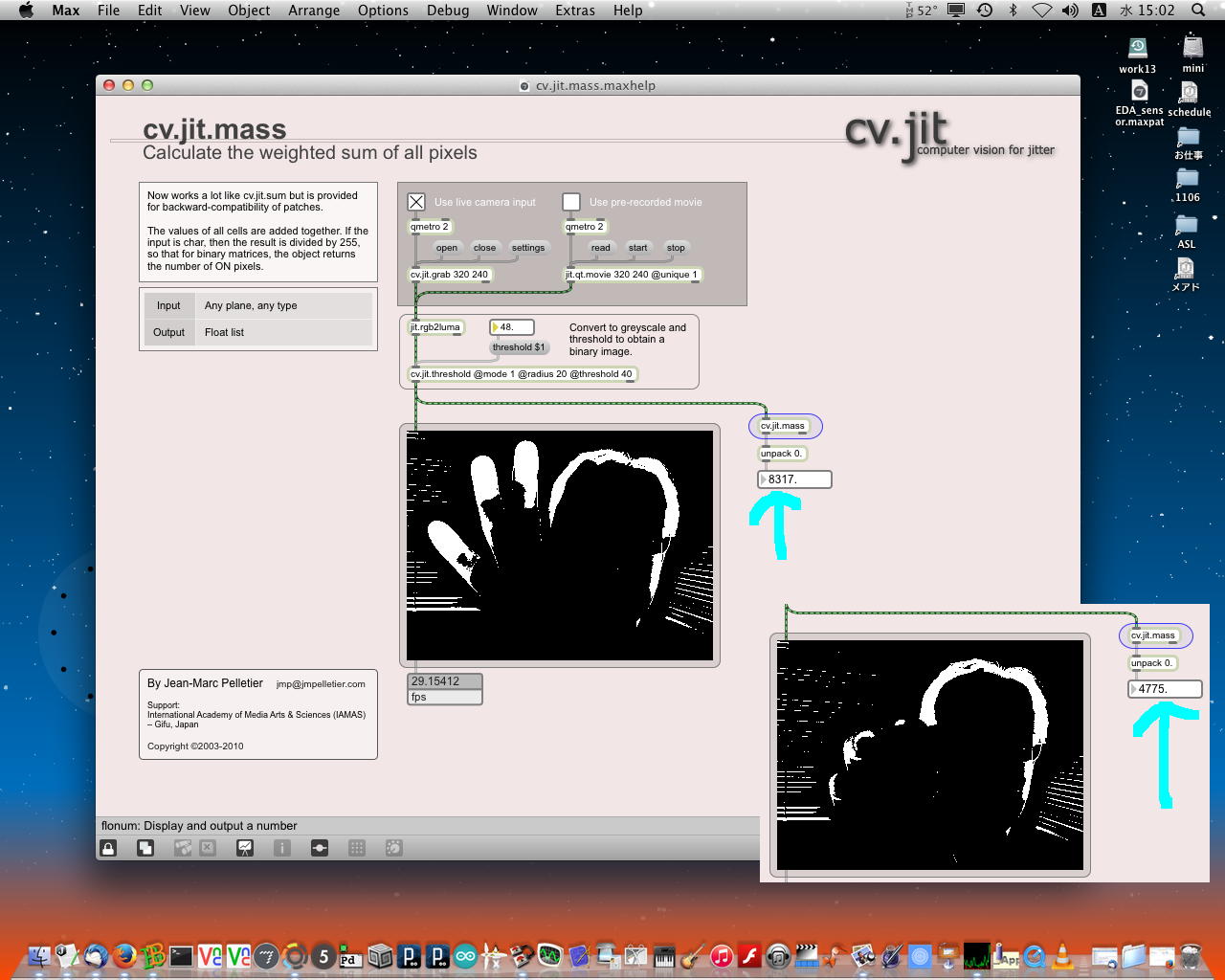Open the object palette cylinders icon
Viewport: 1225px width, 980px height.
(x=183, y=848)
